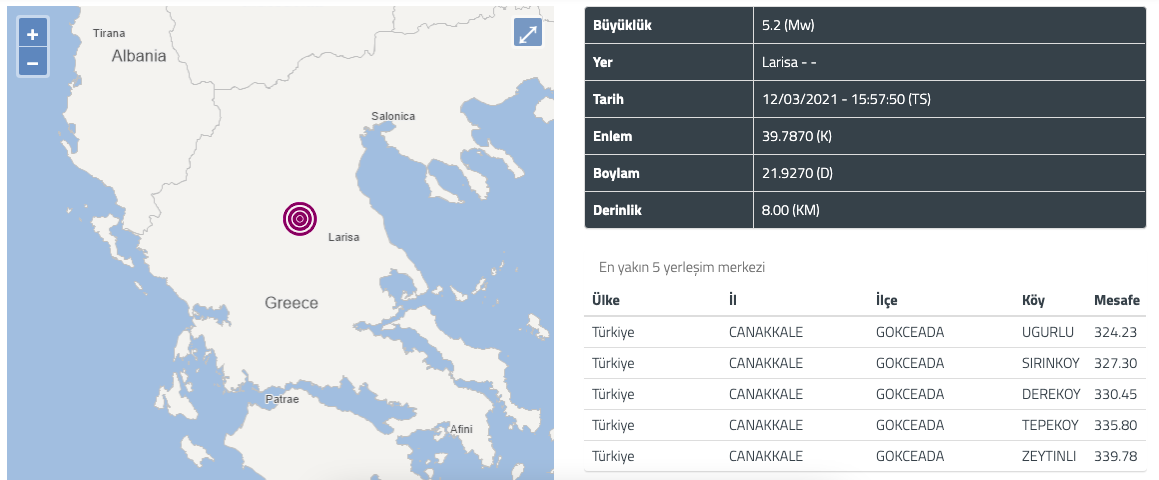Viewport: 1159px width, 480px height.
Task: Select the ZEYTINLI settlement row
Action: pyautogui.click(x=865, y=456)
